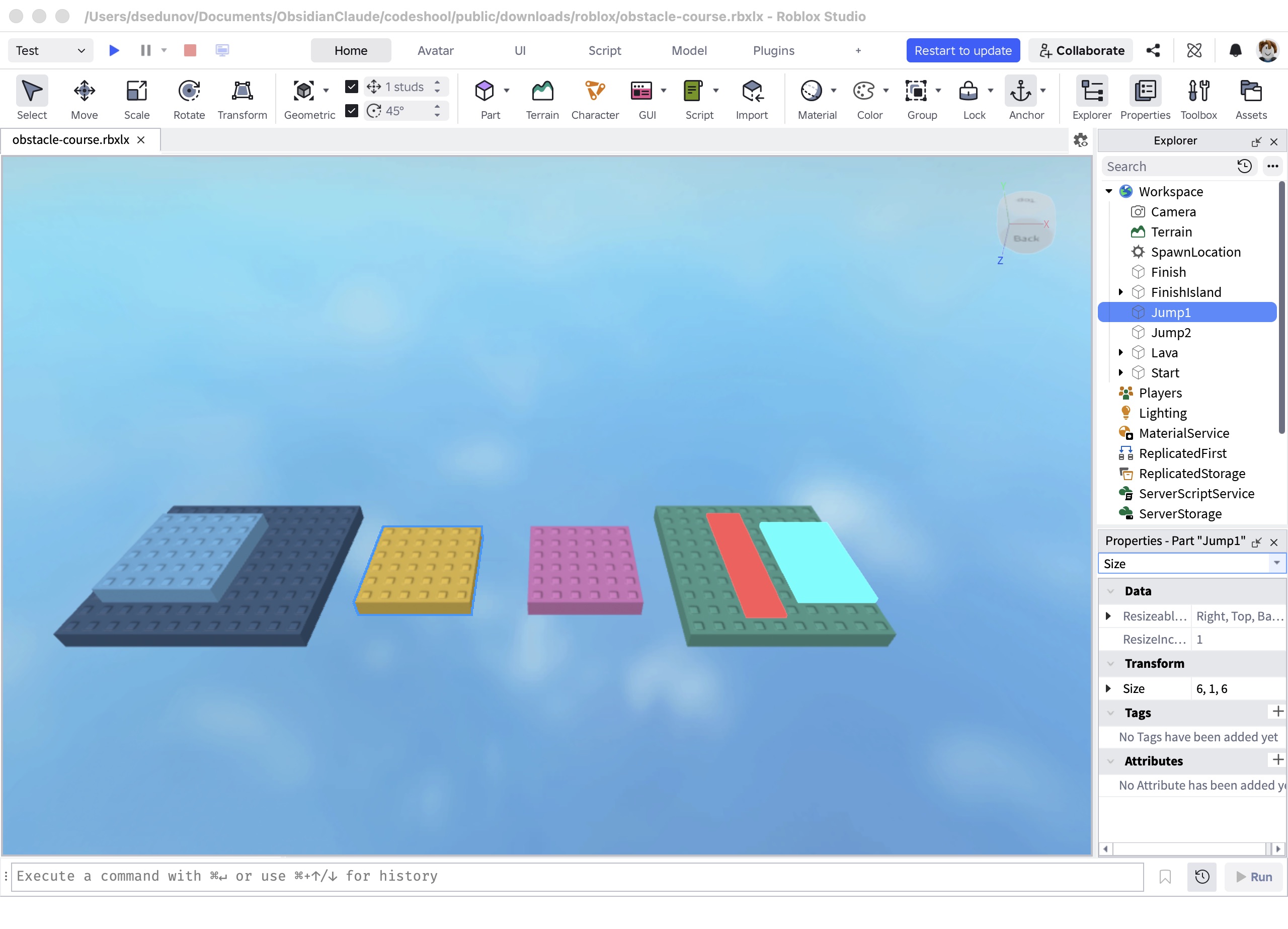Screen dimensions: 1288x929
Task: Switch to the Avatar tab
Action: (435, 50)
